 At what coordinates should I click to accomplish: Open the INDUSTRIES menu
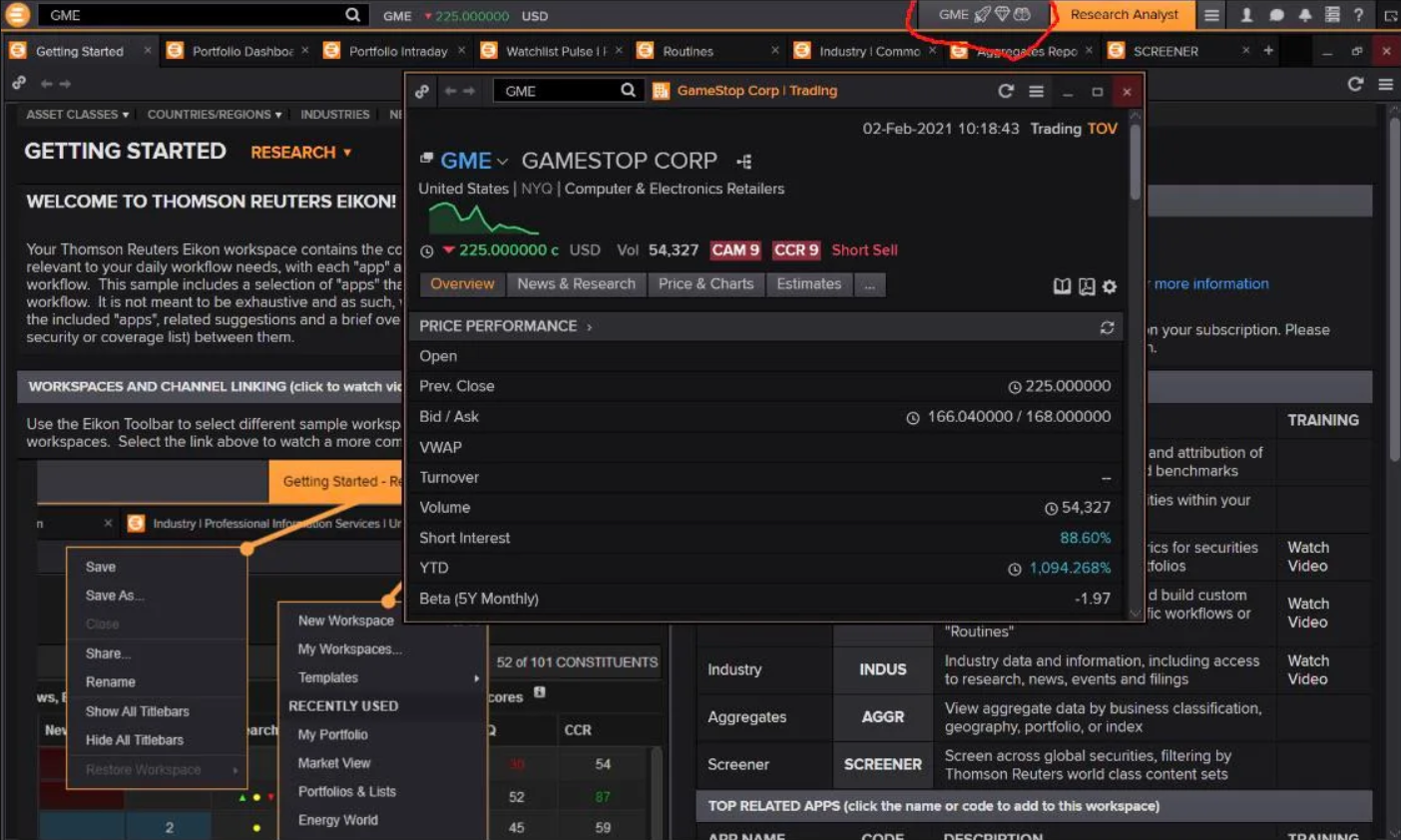tap(334, 115)
